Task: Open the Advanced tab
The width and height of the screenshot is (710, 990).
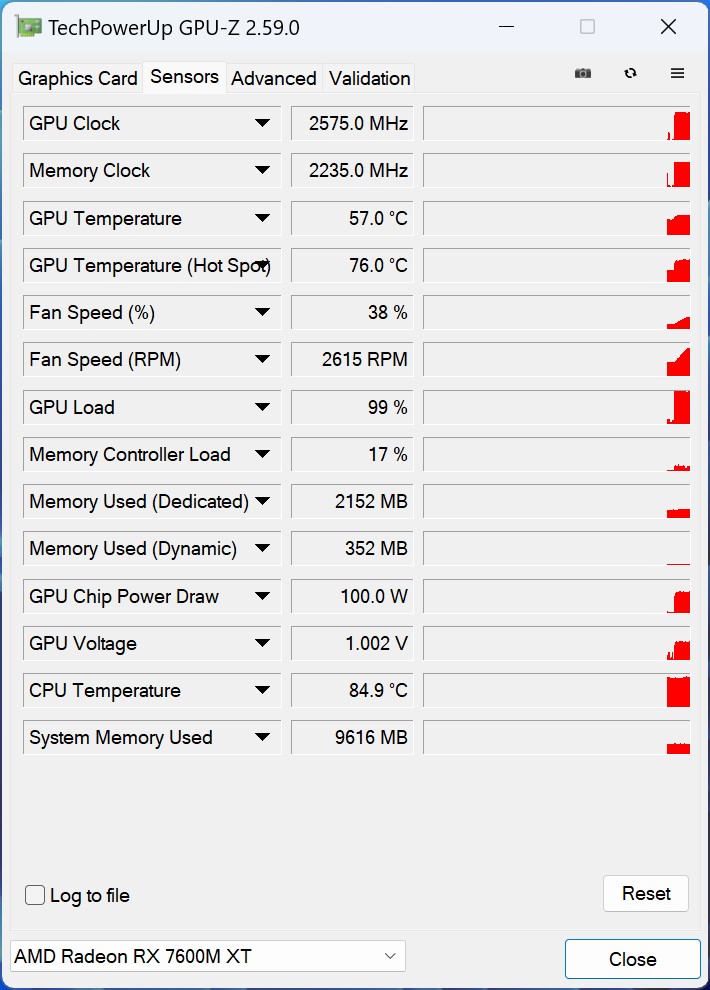Action: click(x=274, y=78)
